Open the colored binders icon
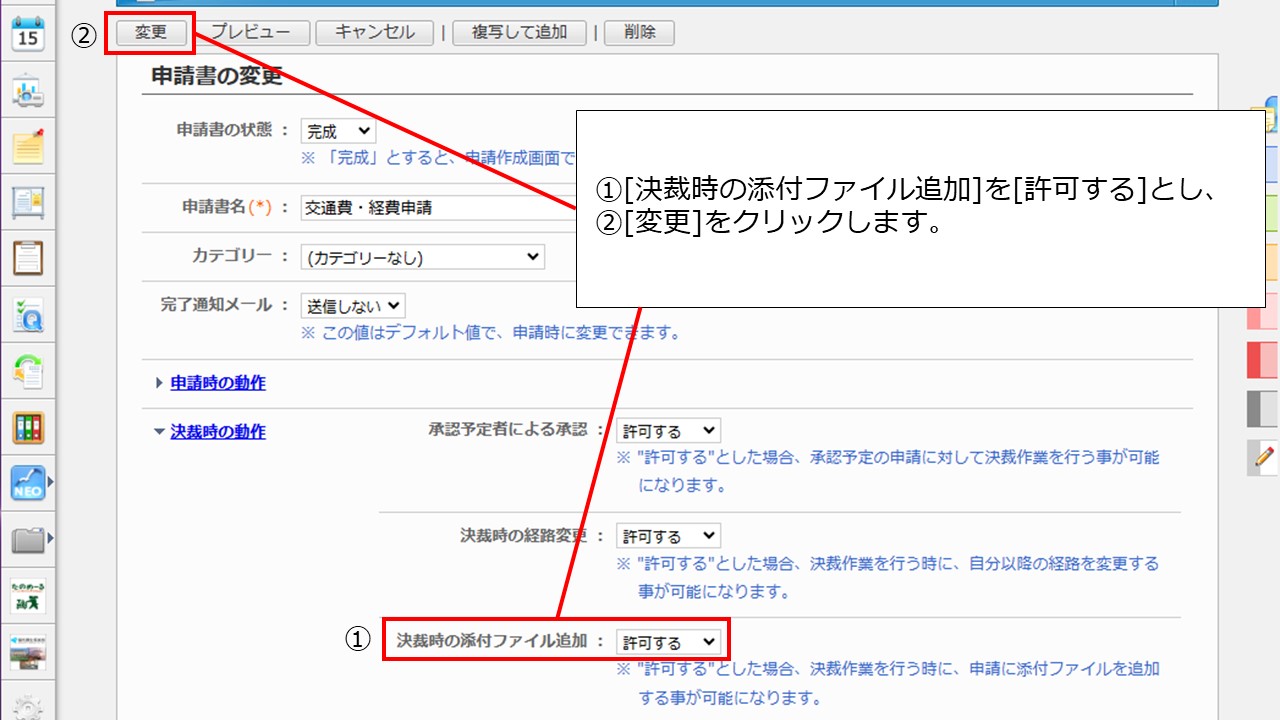1280x720 pixels. click(28, 428)
